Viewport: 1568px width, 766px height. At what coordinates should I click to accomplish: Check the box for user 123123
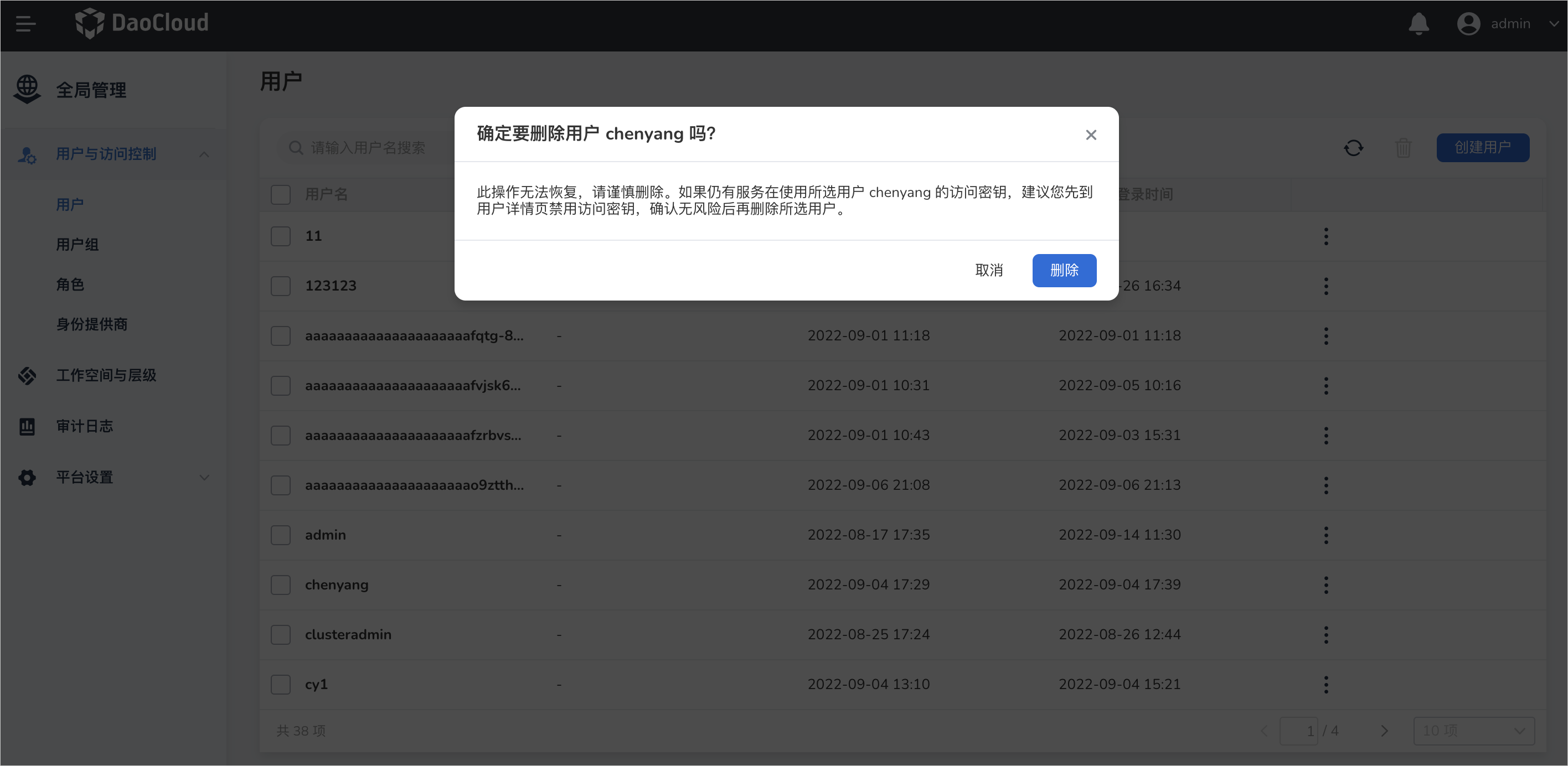(281, 286)
